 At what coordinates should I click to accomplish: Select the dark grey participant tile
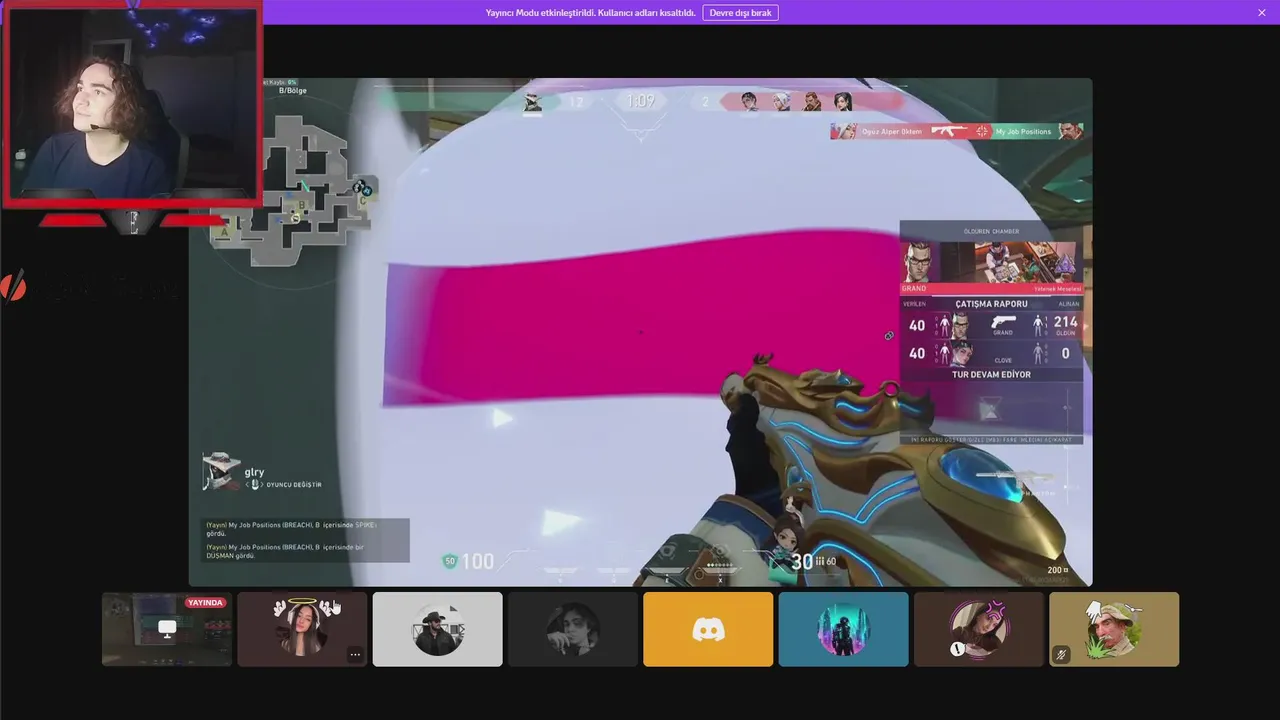(x=573, y=629)
